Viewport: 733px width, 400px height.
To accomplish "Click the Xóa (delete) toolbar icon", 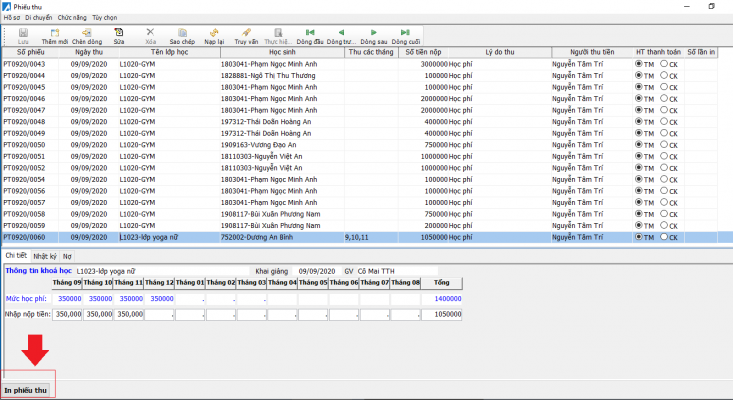I will click(150, 32).
